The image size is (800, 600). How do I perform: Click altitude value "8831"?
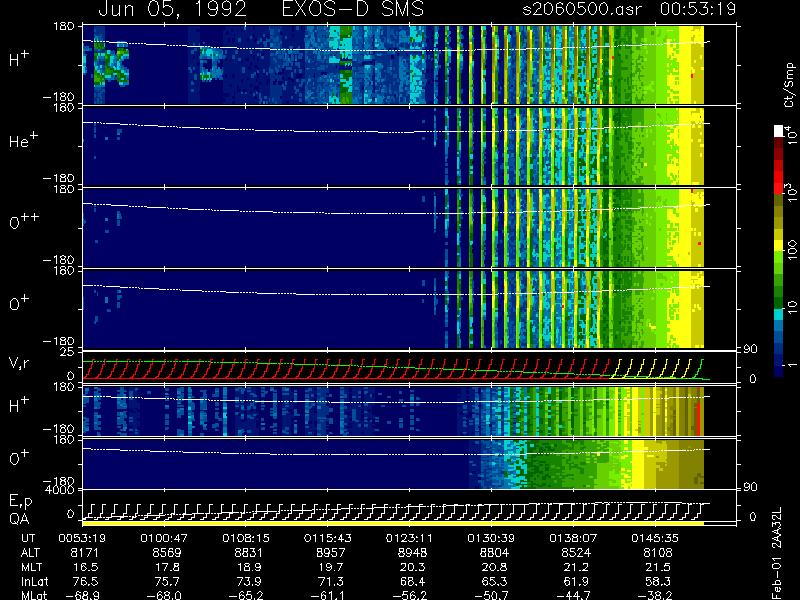[x=248, y=553]
